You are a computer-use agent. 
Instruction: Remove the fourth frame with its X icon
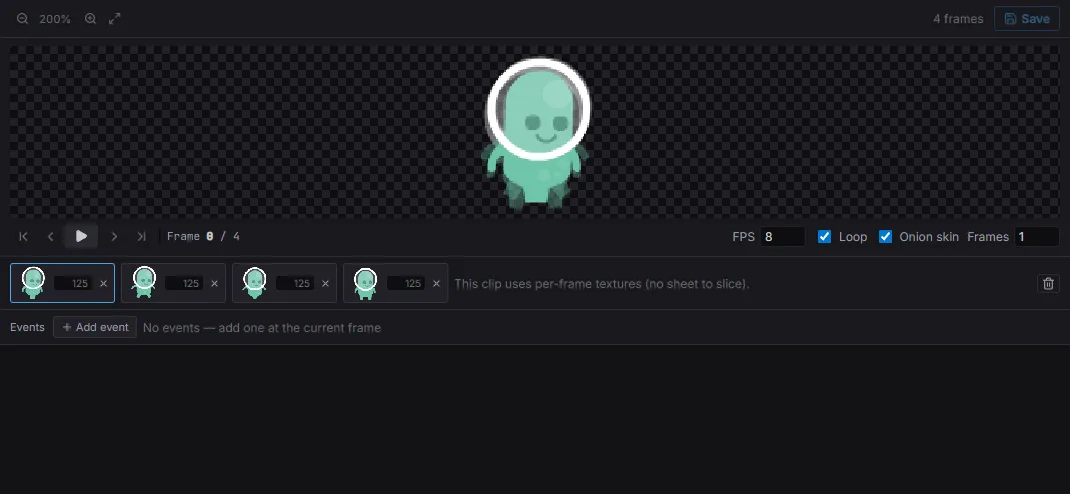pyautogui.click(x=437, y=284)
